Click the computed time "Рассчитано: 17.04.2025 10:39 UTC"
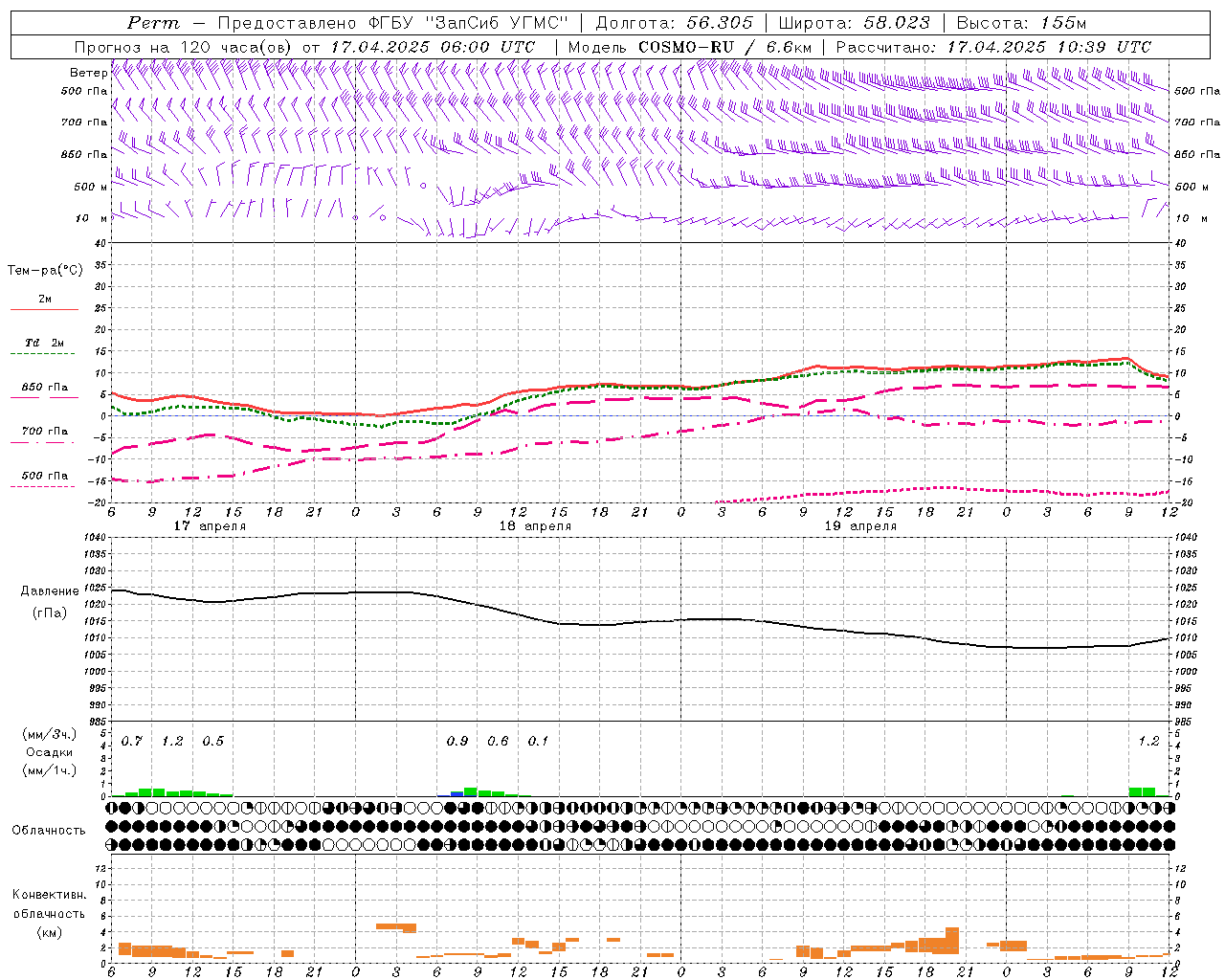 993,47
